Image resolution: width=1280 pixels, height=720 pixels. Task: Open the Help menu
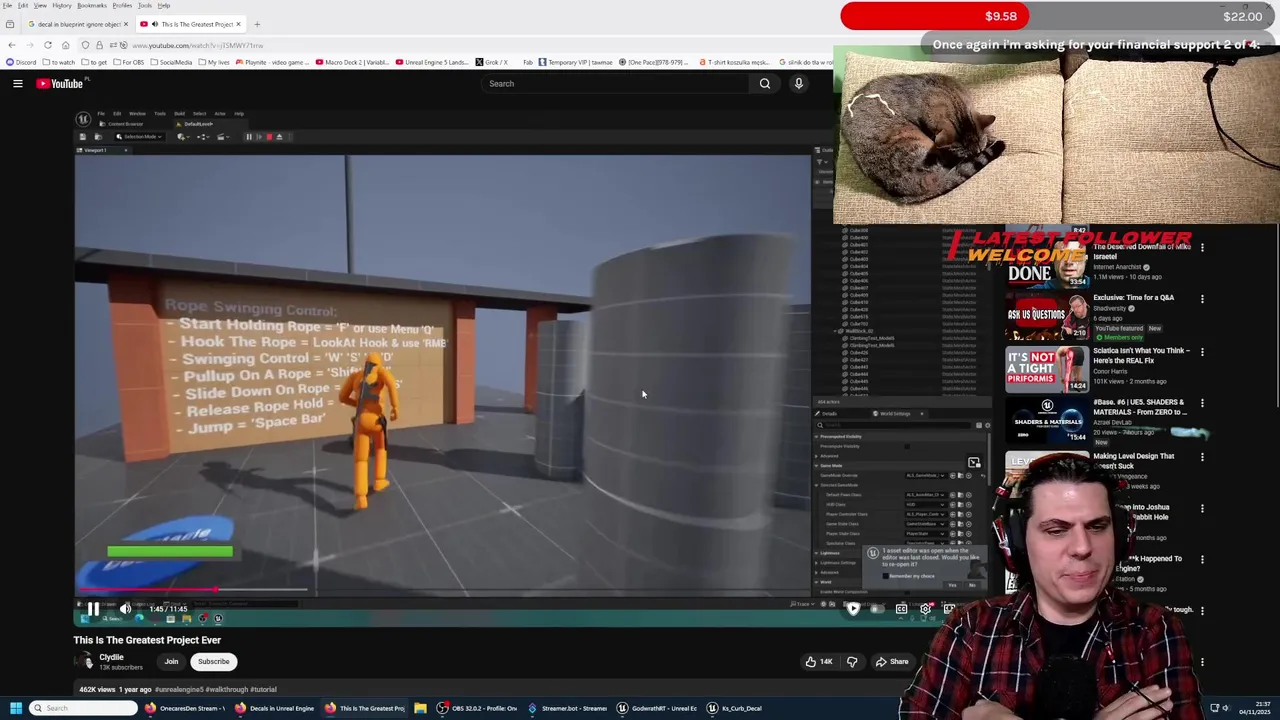[x=164, y=5]
